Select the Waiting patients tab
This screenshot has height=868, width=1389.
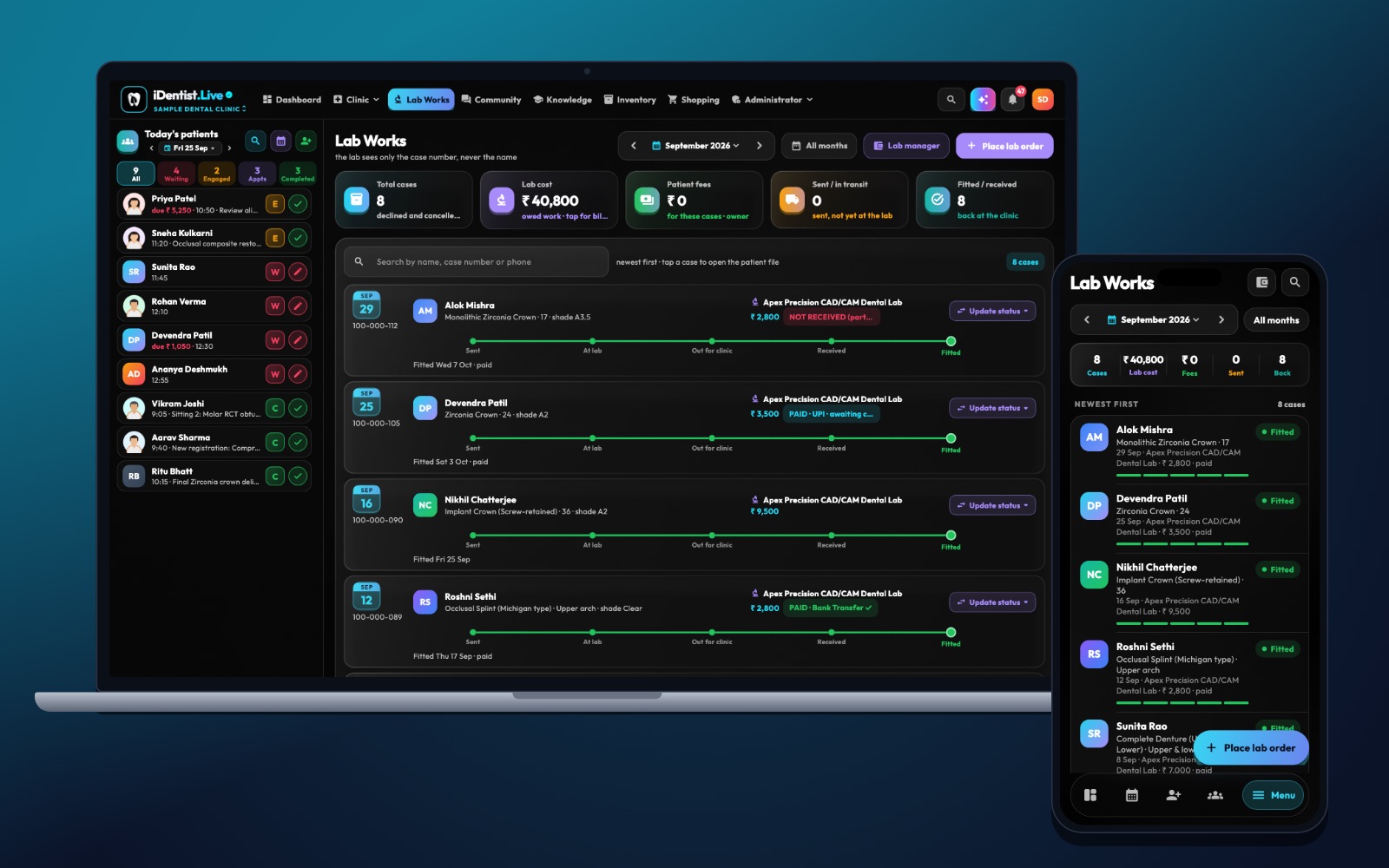[176, 174]
